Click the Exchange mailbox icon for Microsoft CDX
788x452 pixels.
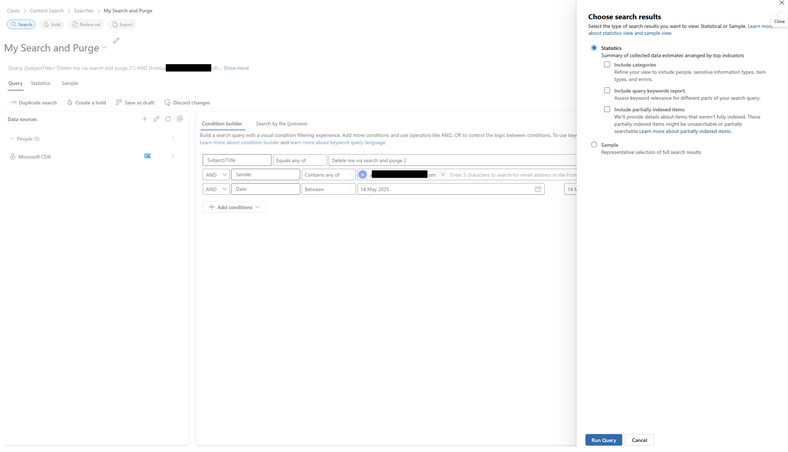(x=147, y=156)
